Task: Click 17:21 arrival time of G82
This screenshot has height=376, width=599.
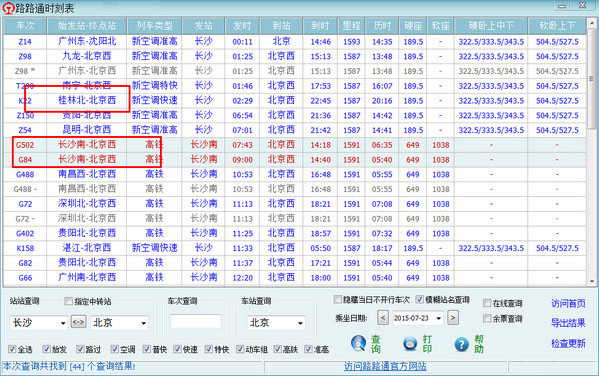Action: (x=321, y=263)
